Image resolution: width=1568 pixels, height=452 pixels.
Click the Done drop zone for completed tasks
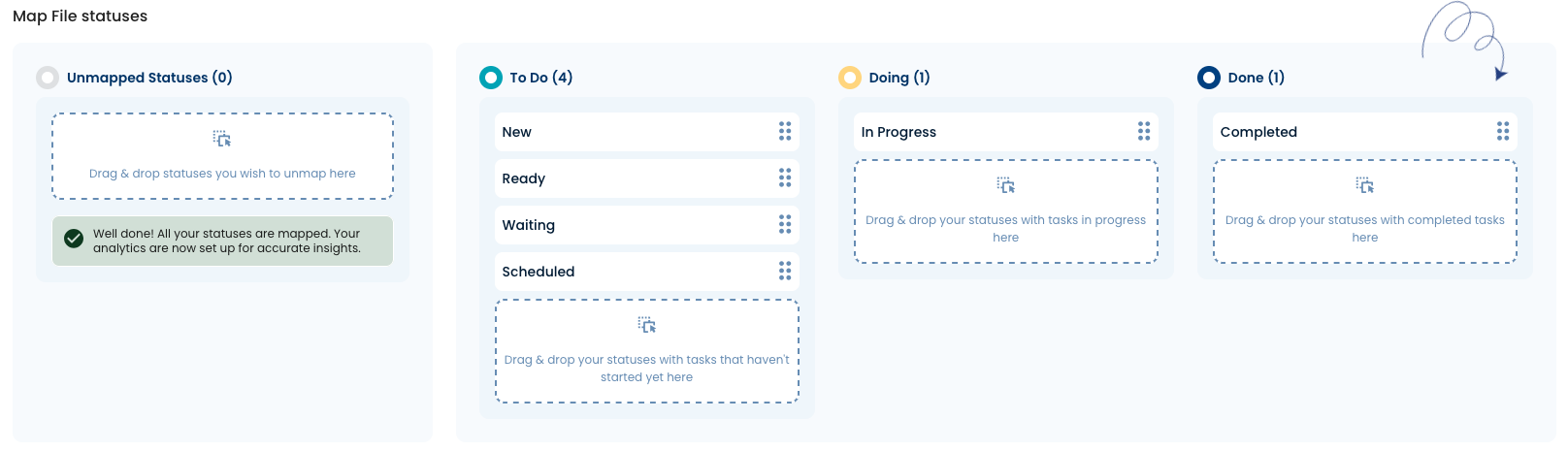(1365, 211)
